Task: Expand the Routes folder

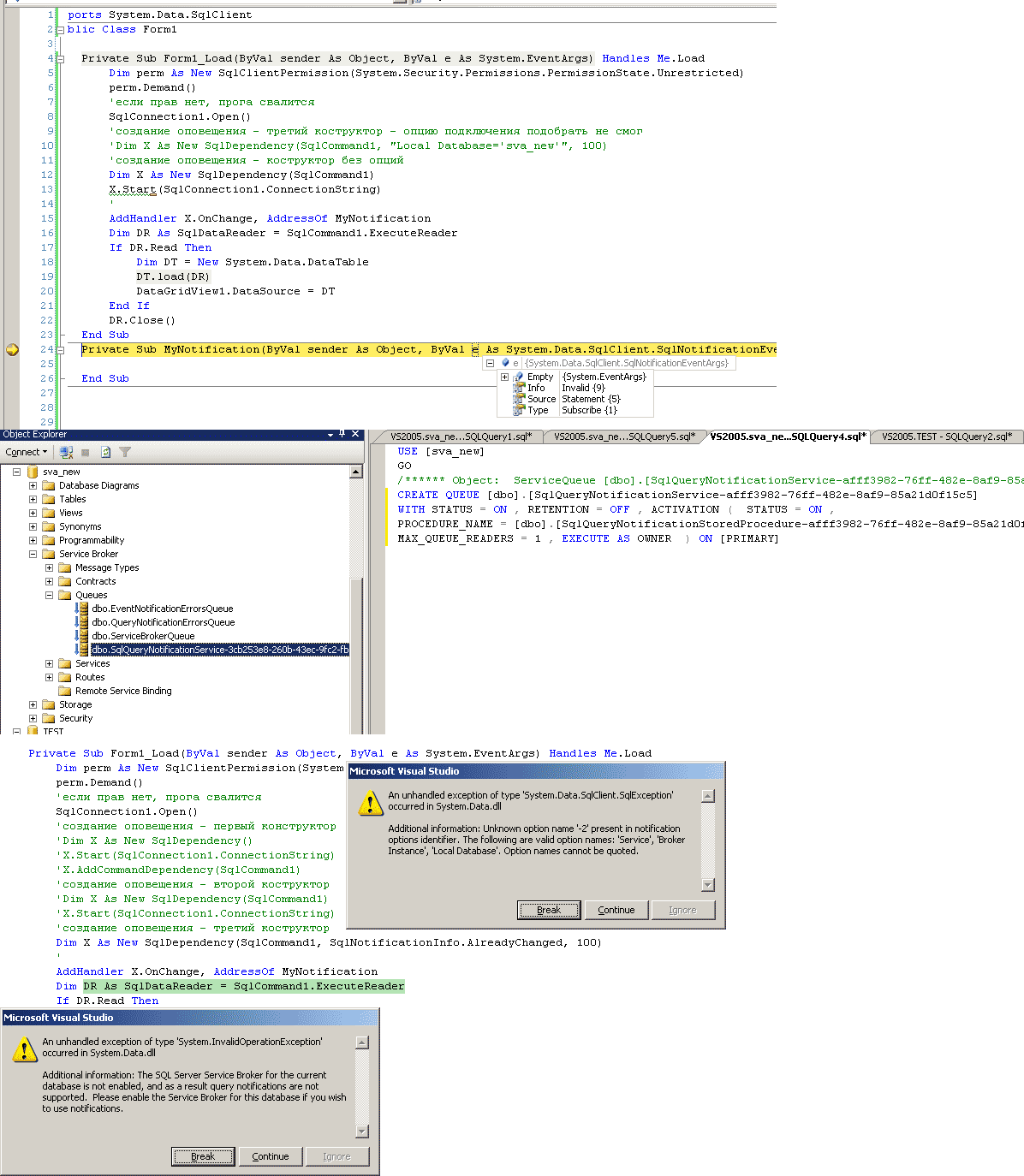Action: click(49, 677)
